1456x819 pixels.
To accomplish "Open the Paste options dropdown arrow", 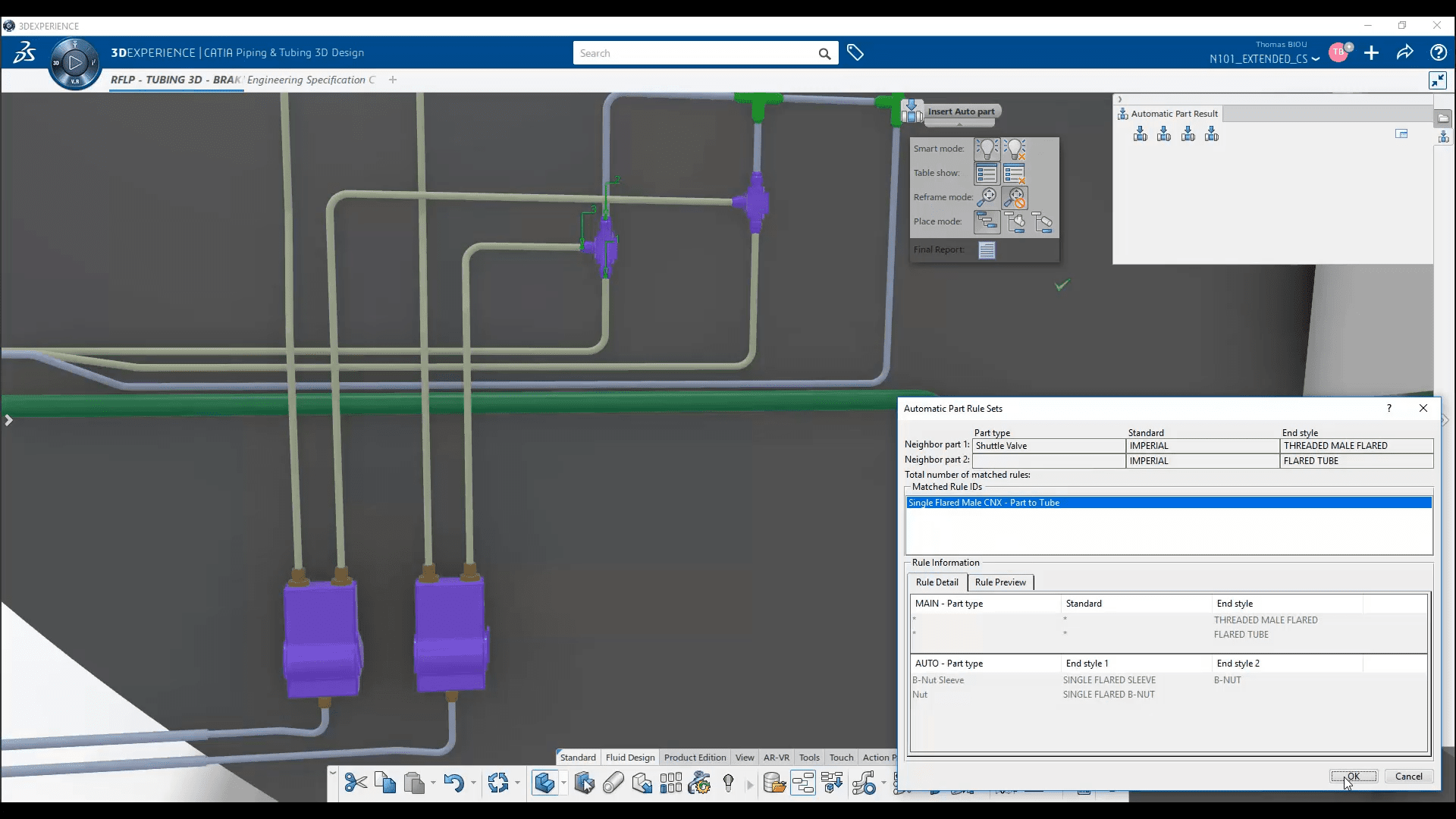I will (433, 783).
